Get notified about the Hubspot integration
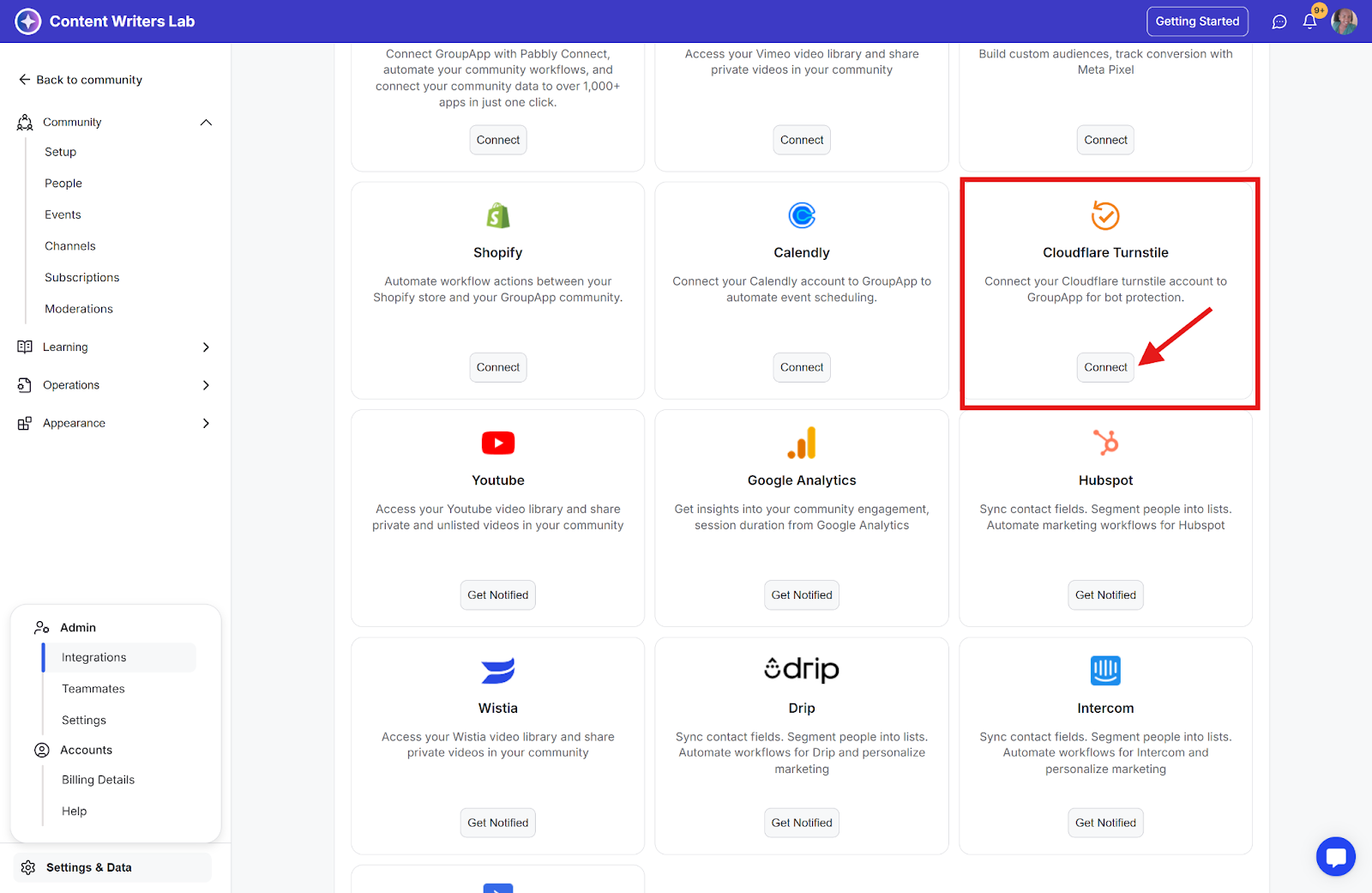The height and width of the screenshot is (893, 1372). [1105, 595]
